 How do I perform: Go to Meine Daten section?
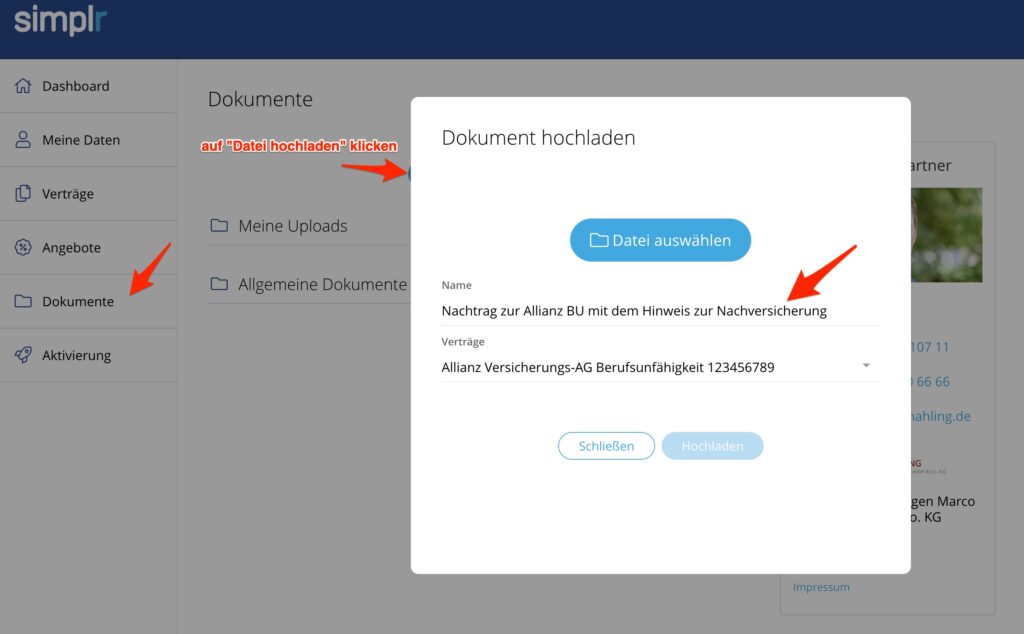(x=88, y=139)
